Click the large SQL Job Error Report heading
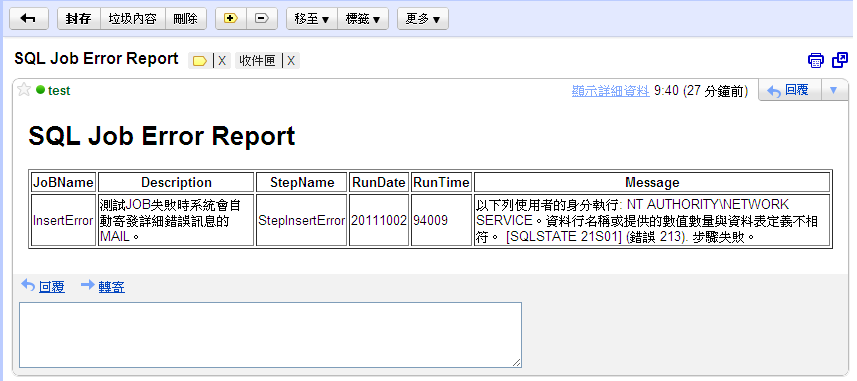Screen dimensions: 857x381 coord(162,136)
